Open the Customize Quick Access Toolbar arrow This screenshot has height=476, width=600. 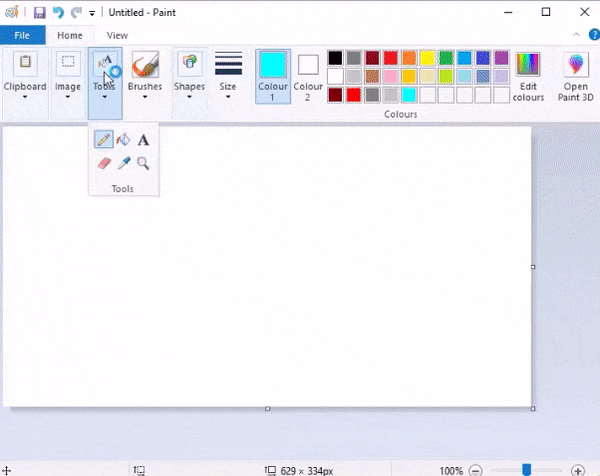pos(92,13)
